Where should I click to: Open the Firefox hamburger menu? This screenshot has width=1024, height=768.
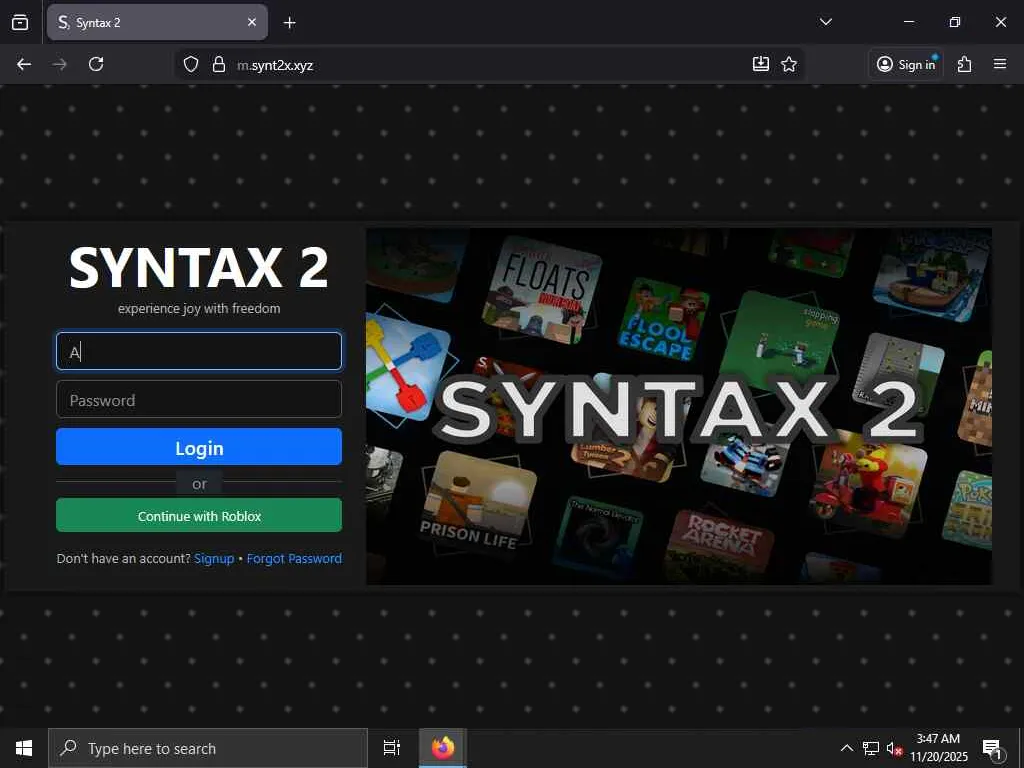(1000, 64)
